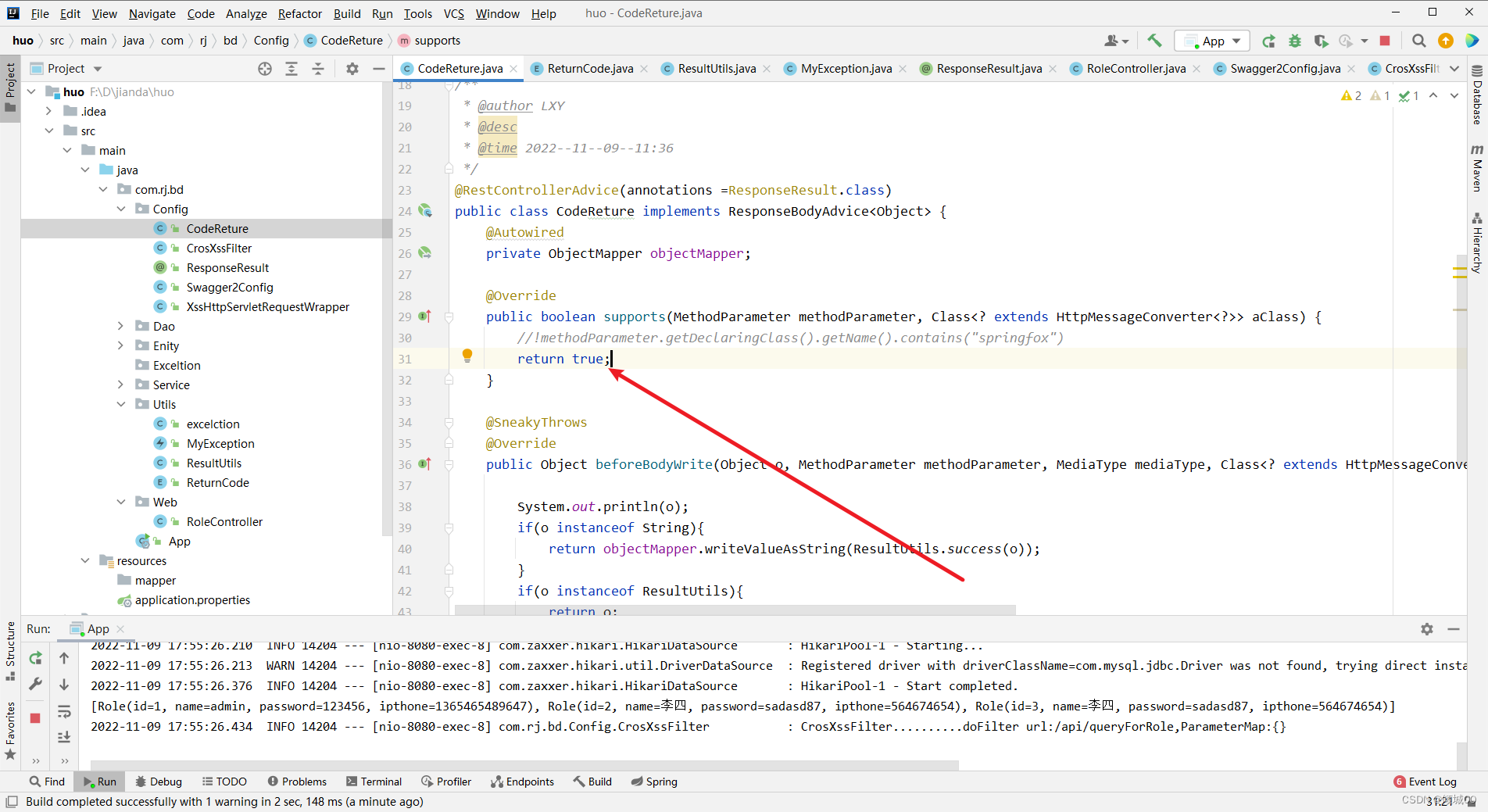Image resolution: width=1488 pixels, height=812 pixels.
Task: Run App with Coverage shield icon
Action: pos(1321,41)
